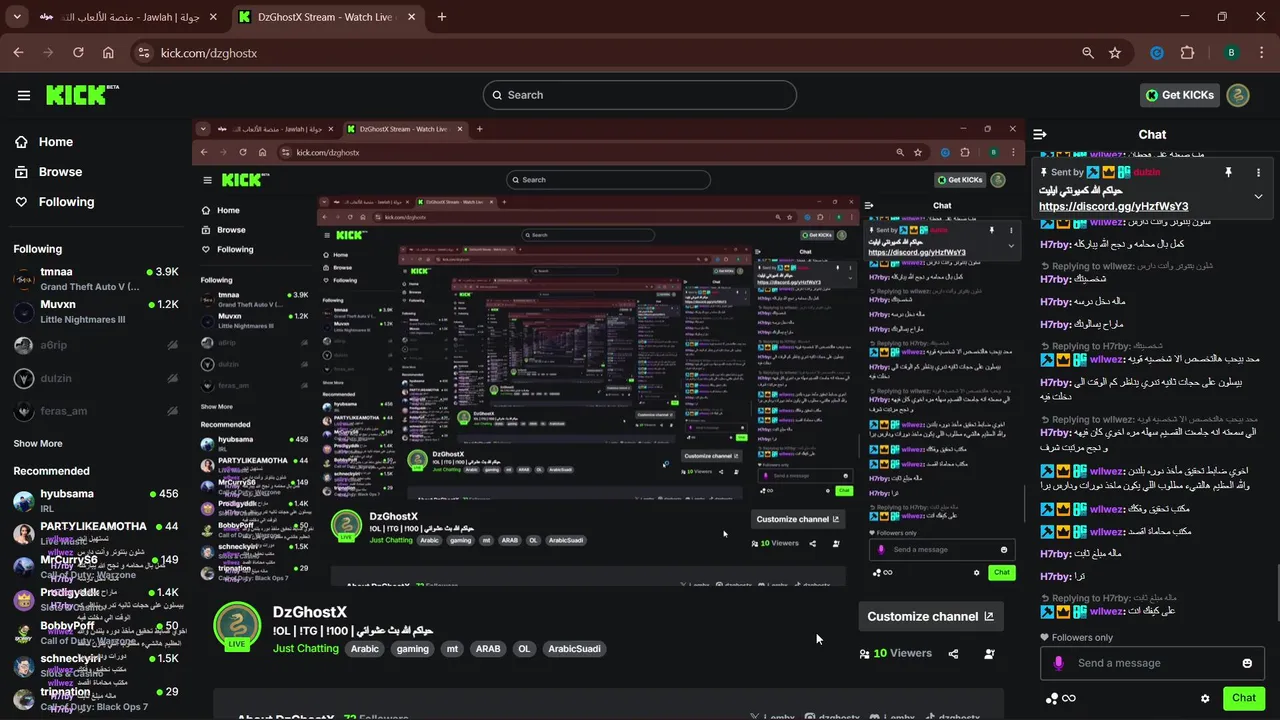
Task: Open feras_am offline channel
Action: pos(96,411)
